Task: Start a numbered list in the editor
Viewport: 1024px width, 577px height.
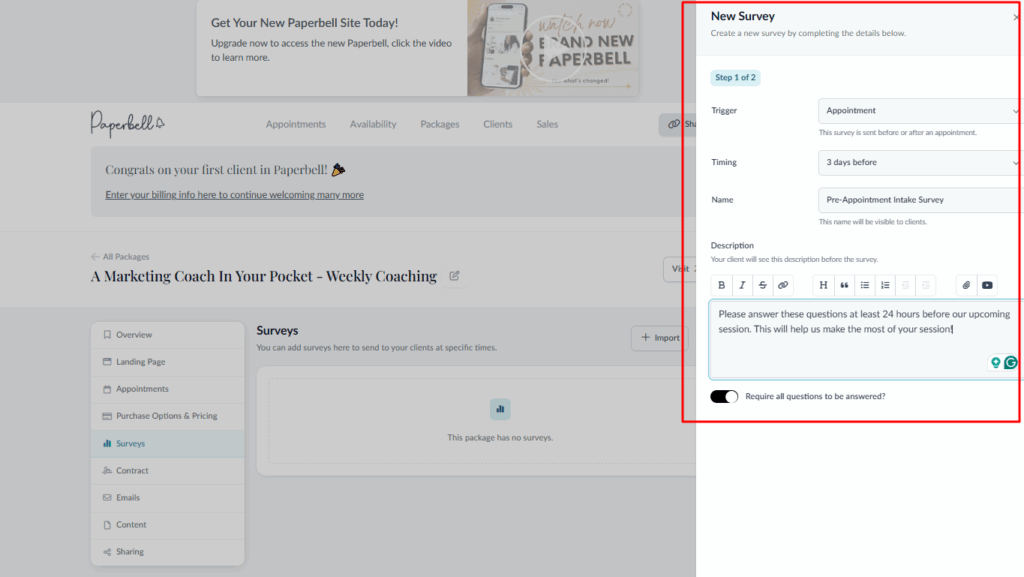Action: click(x=885, y=285)
